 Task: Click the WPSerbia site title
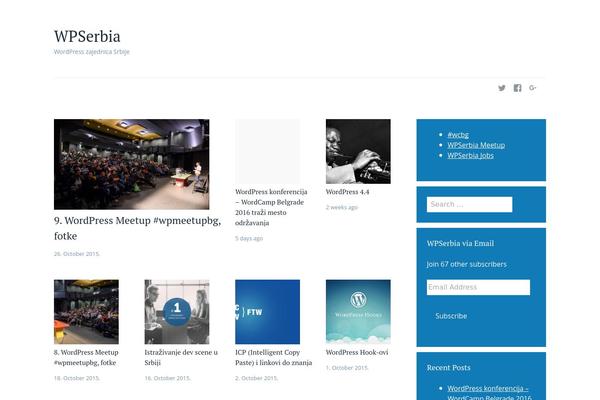[x=87, y=36]
